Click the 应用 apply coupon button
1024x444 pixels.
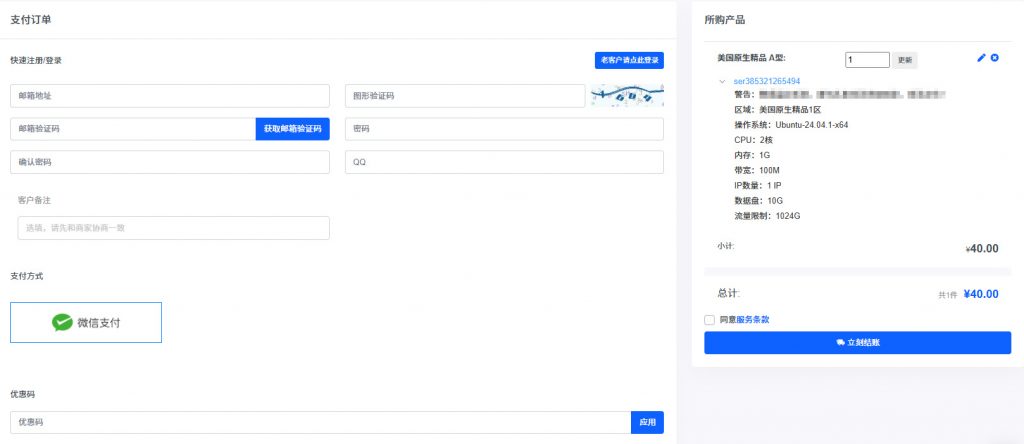tap(647, 422)
